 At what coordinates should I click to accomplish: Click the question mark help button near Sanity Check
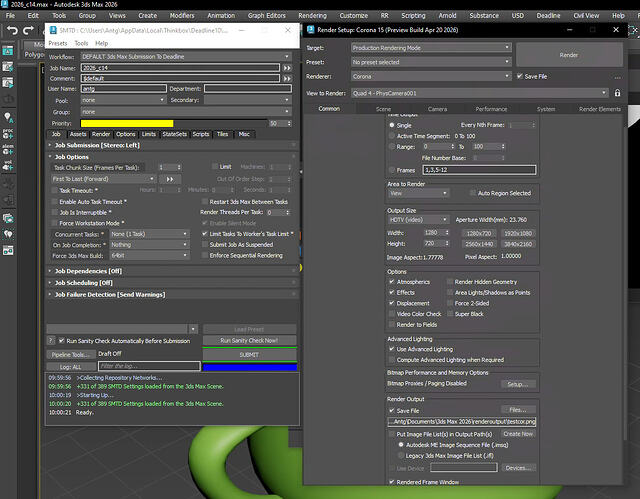point(51,340)
